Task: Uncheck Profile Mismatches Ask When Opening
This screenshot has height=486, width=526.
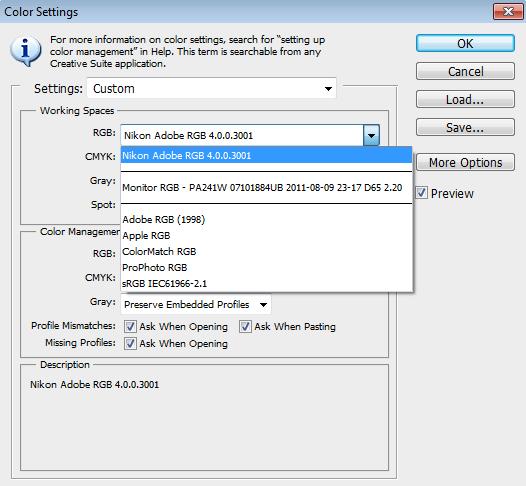Action: click(130, 326)
